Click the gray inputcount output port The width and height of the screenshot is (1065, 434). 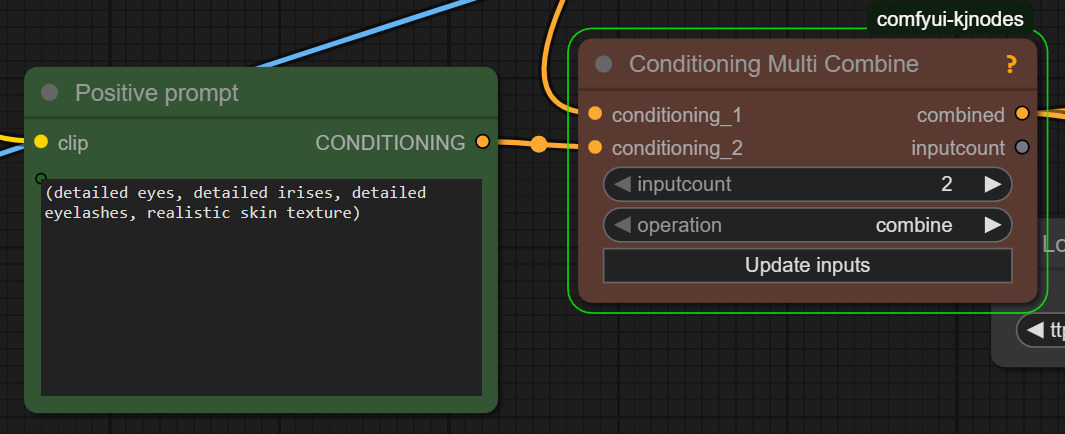coord(1022,148)
